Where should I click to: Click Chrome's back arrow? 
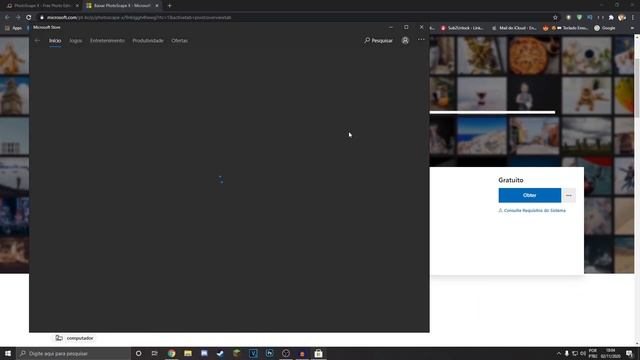coord(7,18)
